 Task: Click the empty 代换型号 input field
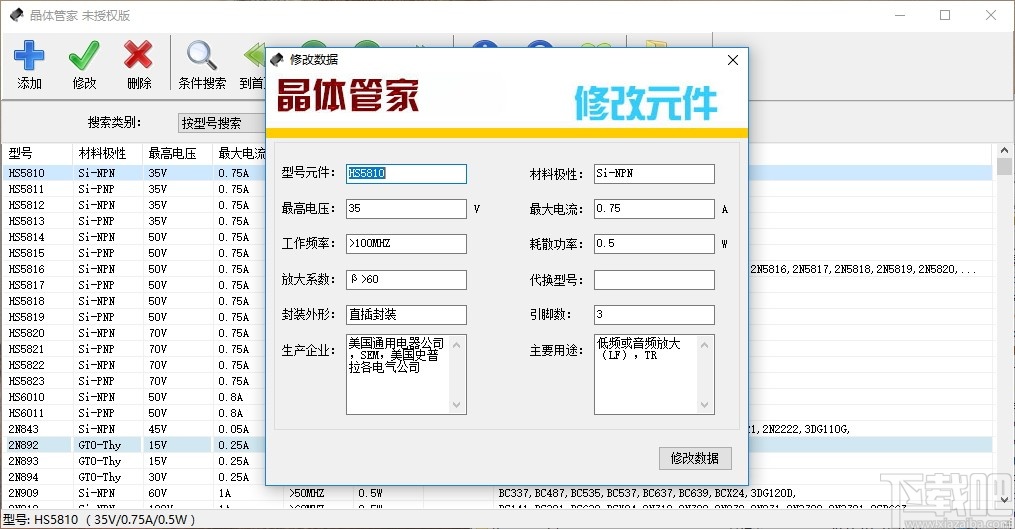(x=654, y=280)
